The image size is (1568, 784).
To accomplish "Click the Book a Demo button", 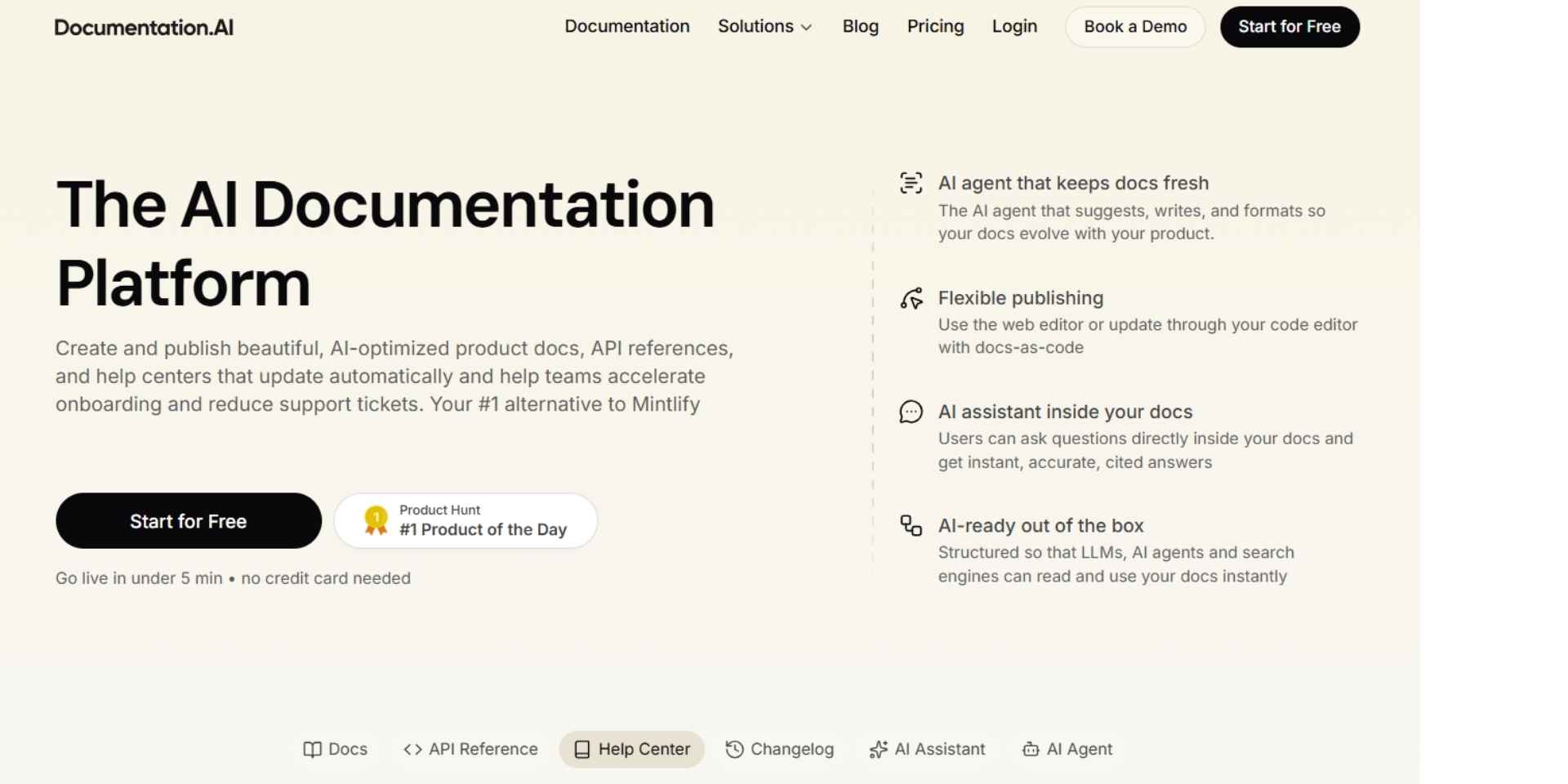I will pos(1134,26).
